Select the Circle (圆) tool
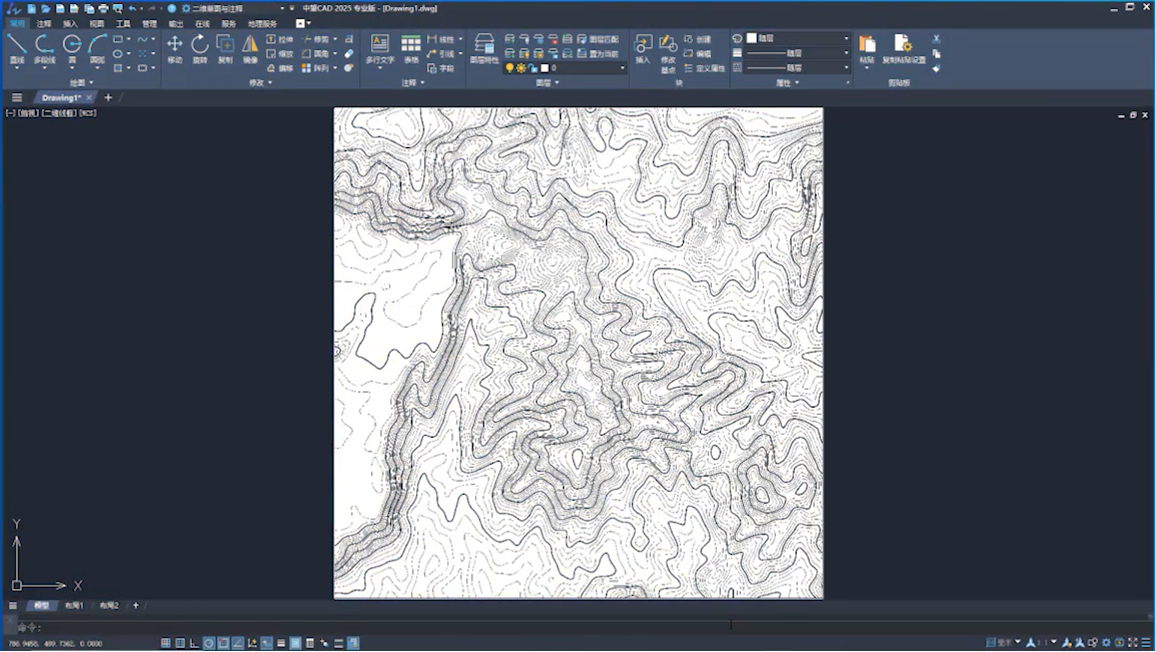Screen dimensions: 1155x652 tap(72, 49)
